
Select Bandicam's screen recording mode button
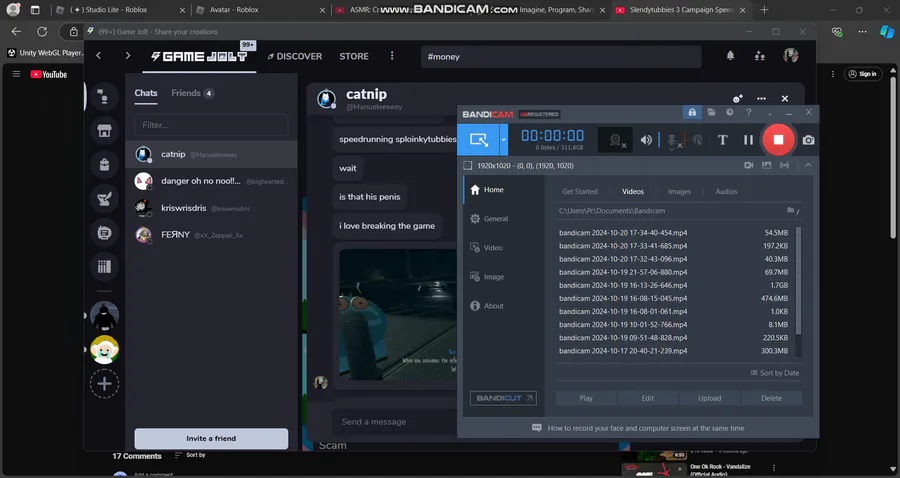478,139
